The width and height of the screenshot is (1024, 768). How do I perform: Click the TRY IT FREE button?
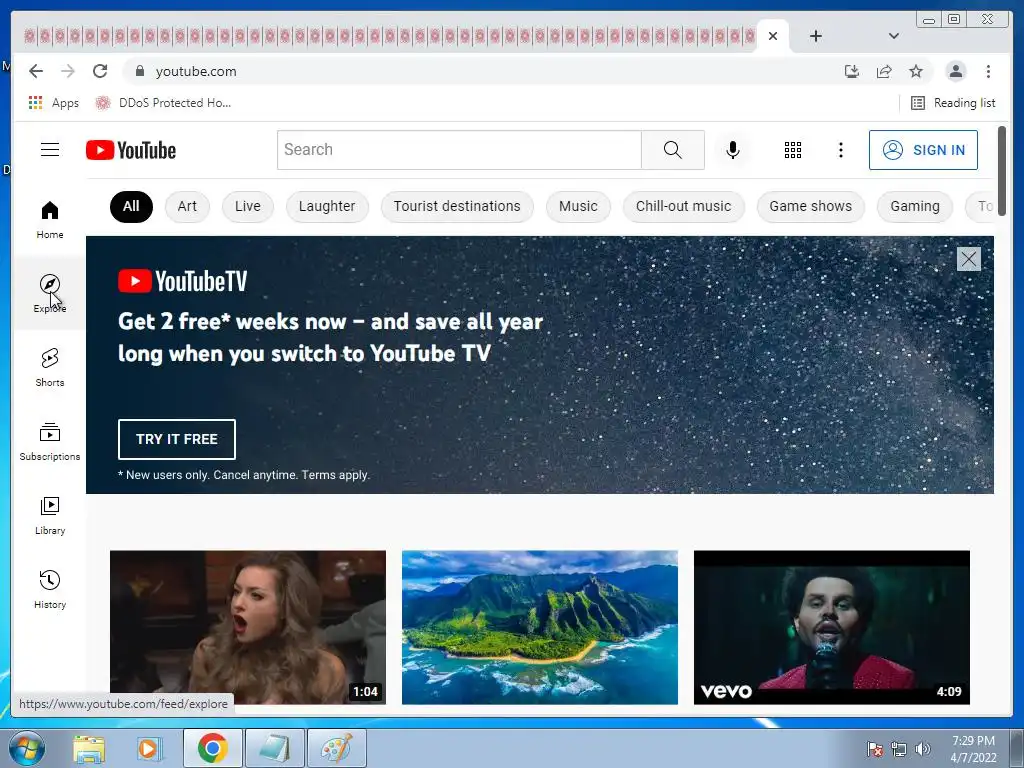177,439
